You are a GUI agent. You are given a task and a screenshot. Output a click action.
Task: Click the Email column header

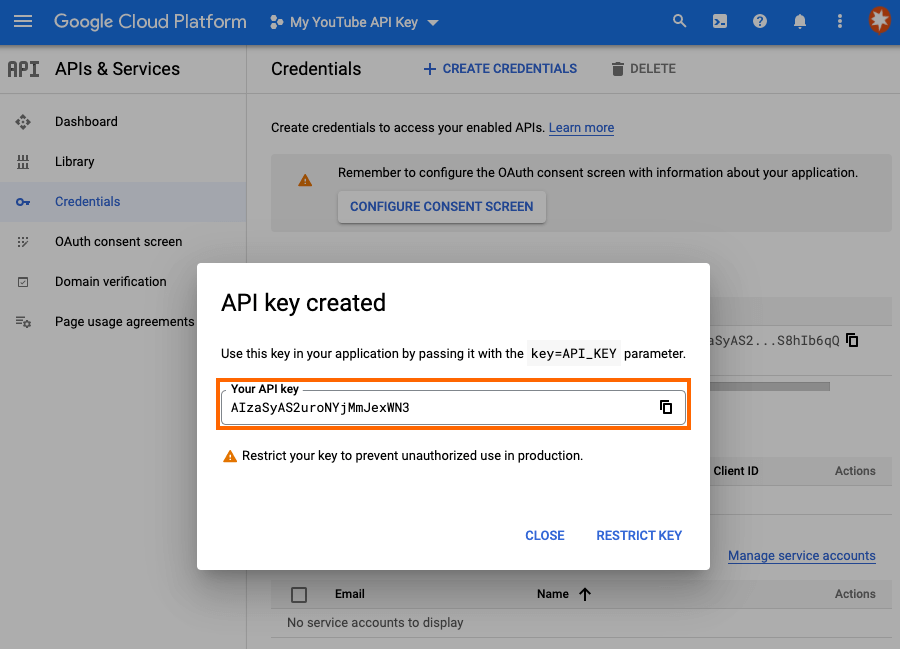[x=350, y=594]
